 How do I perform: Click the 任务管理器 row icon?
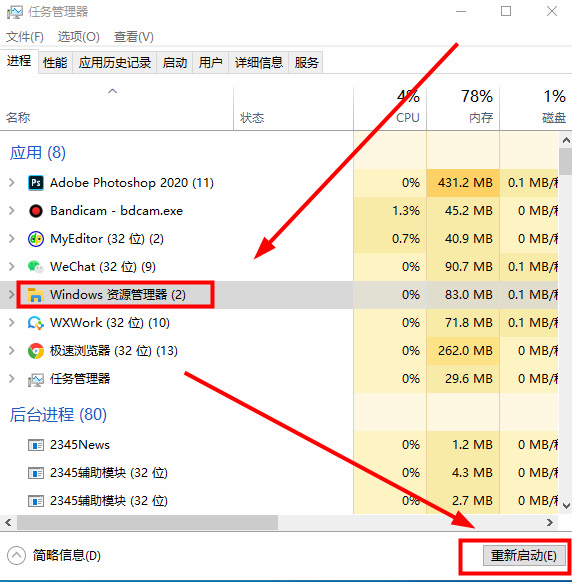(36, 379)
